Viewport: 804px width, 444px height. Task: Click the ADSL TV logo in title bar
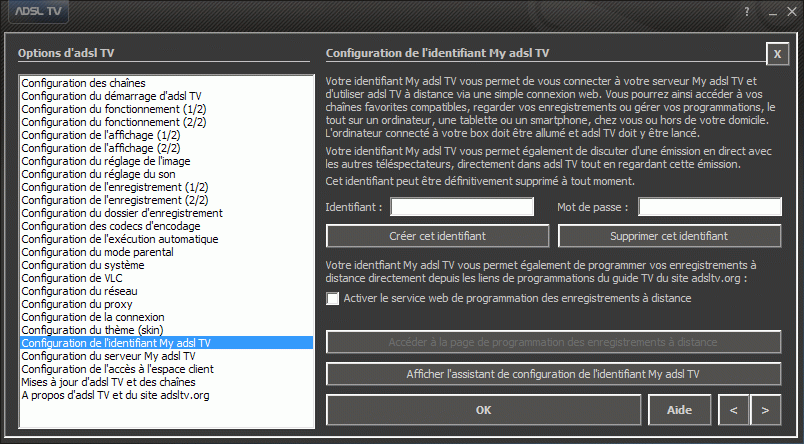coord(37,11)
